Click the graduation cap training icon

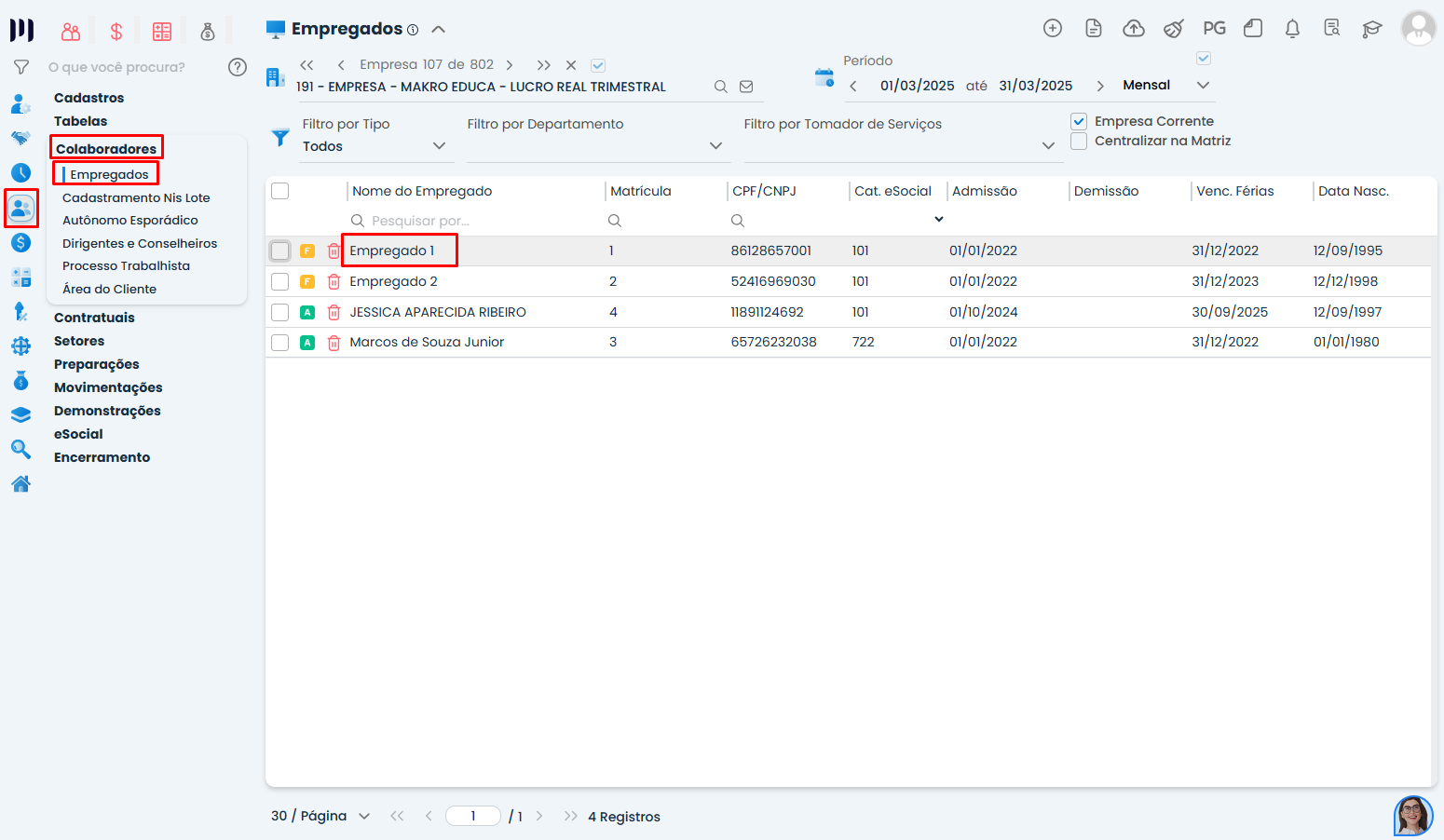[x=1371, y=28]
